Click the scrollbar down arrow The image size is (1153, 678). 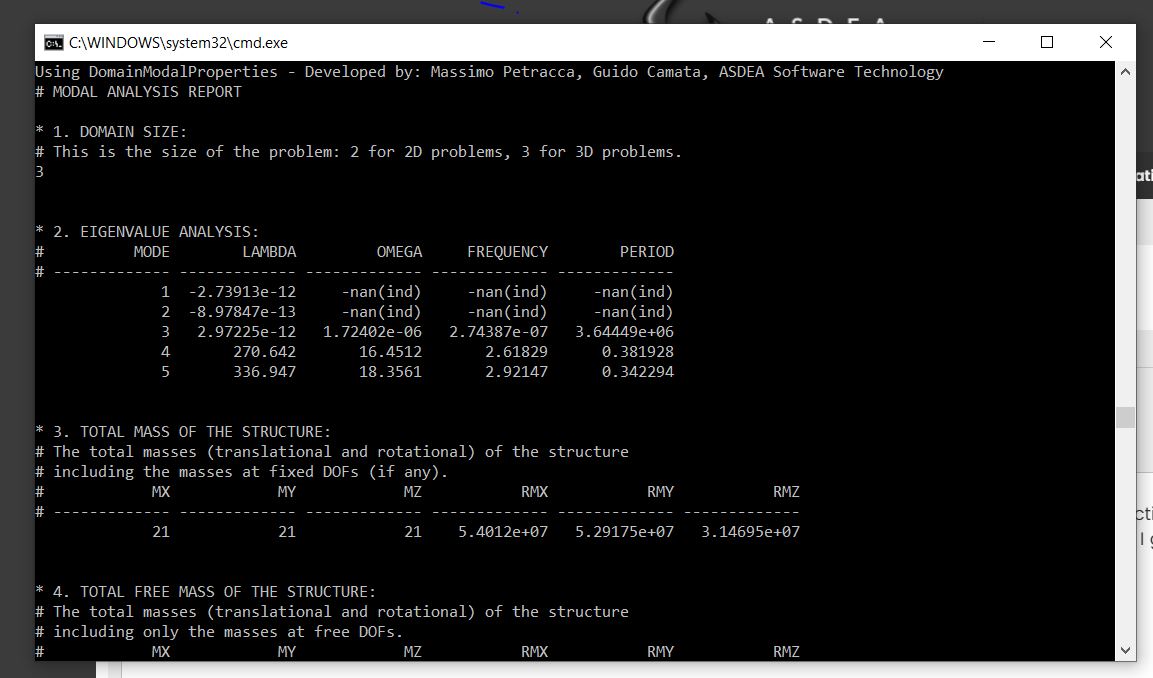(1125, 650)
